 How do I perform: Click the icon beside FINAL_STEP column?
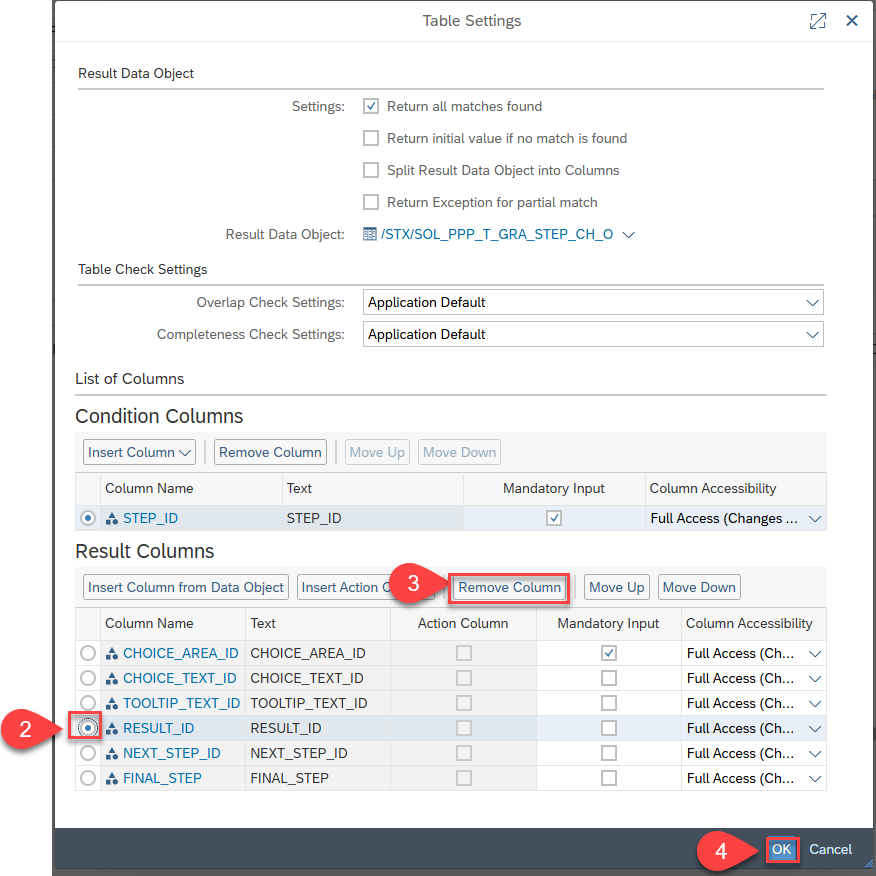click(x=112, y=779)
